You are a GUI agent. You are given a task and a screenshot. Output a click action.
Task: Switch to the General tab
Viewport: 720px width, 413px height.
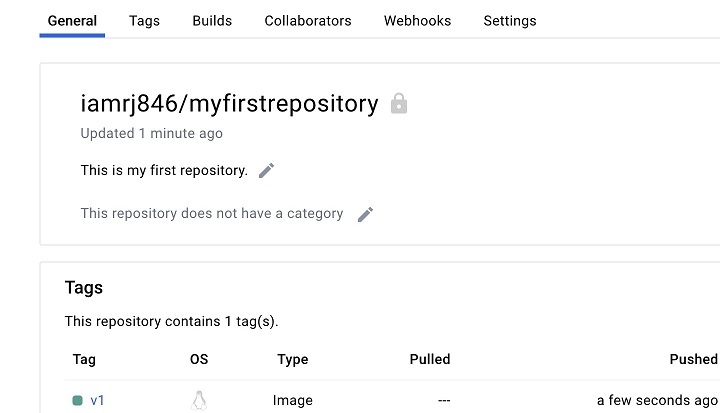click(x=72, y=20)
